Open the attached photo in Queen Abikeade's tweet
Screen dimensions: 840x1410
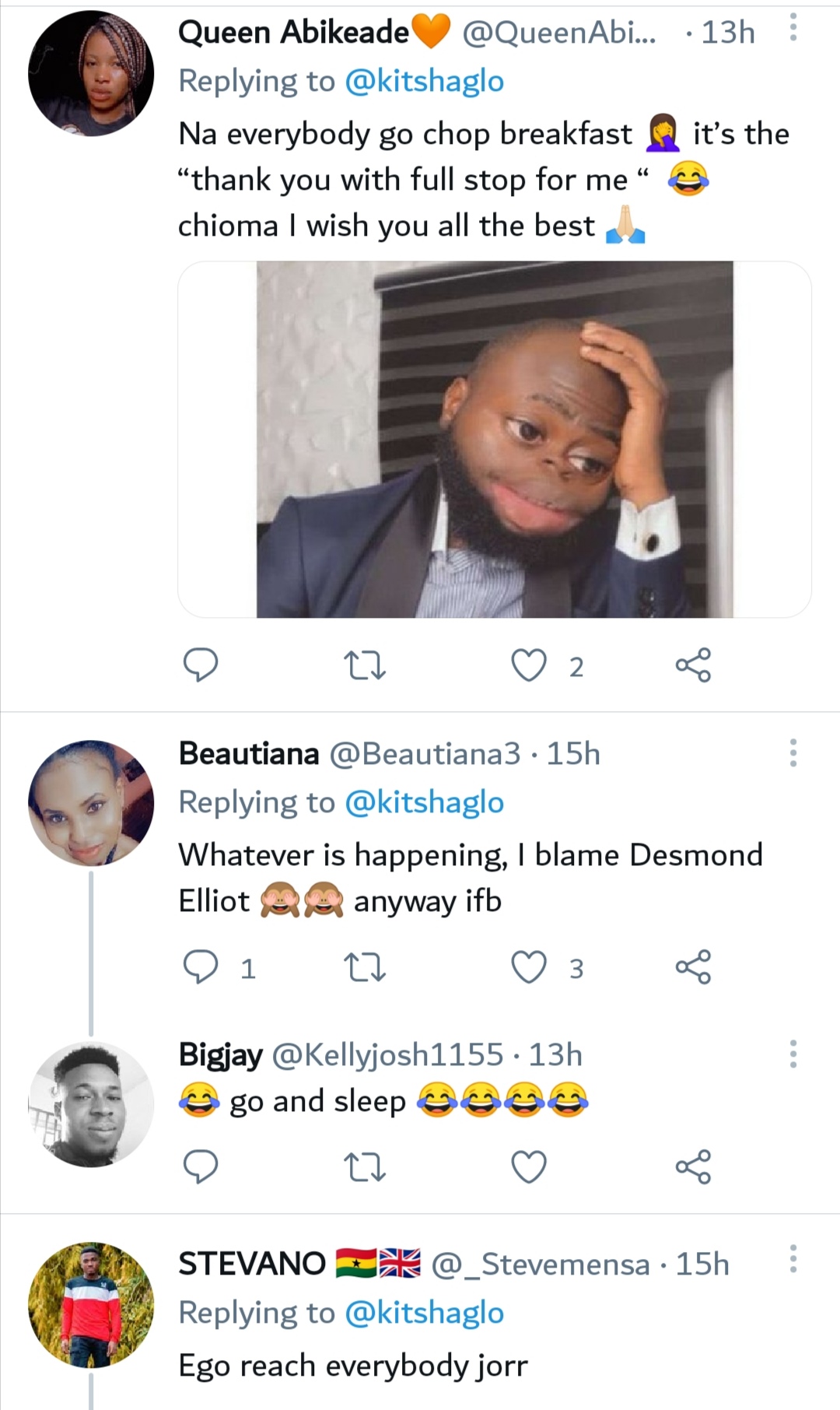click(x=495, y=439)
